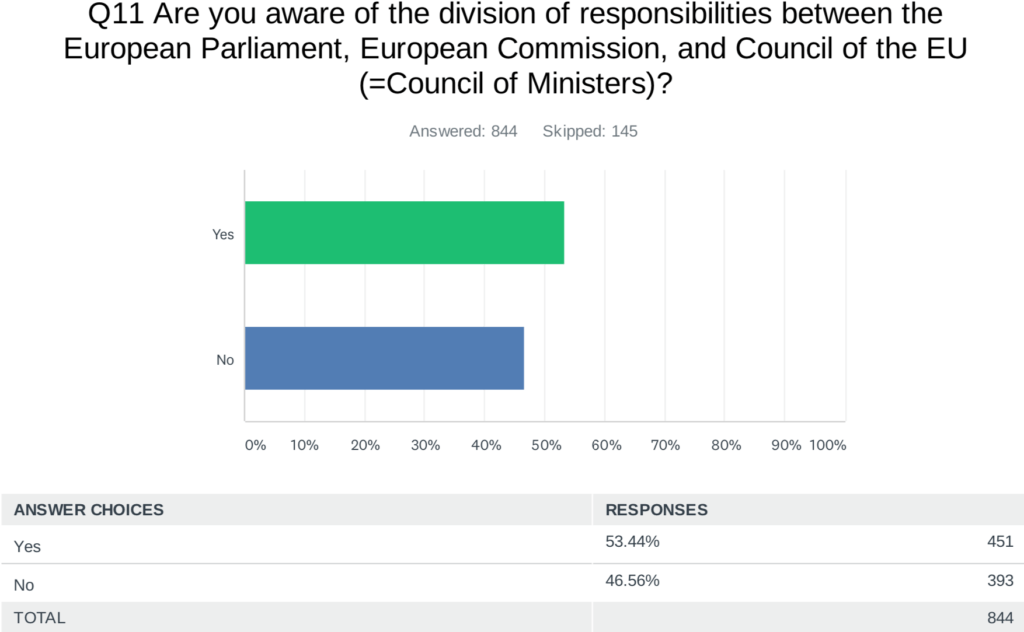Screen dimensions: 1024x632
Task: Click the 'Yes' y-axis label
Action: [223, 234]
